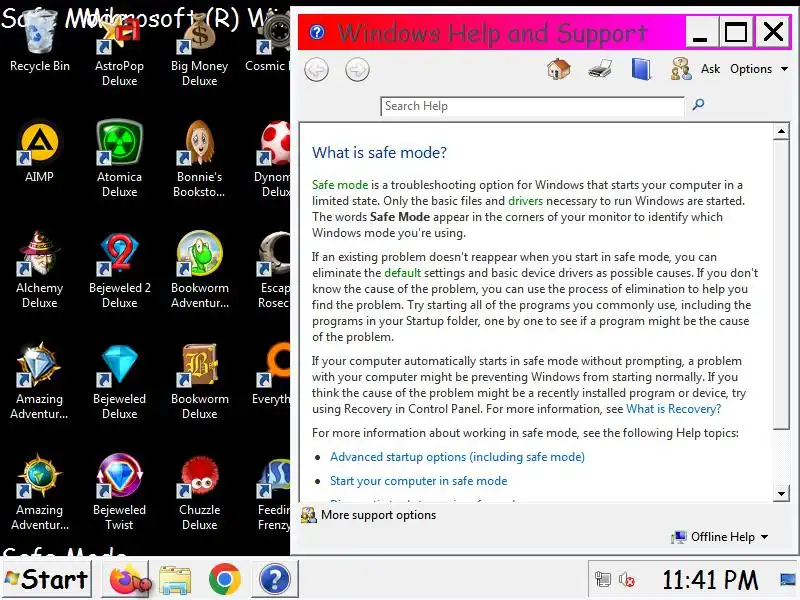
Task: Launch Chuzzle Deluxe shortcut
Action: click(x=199, y=492)
